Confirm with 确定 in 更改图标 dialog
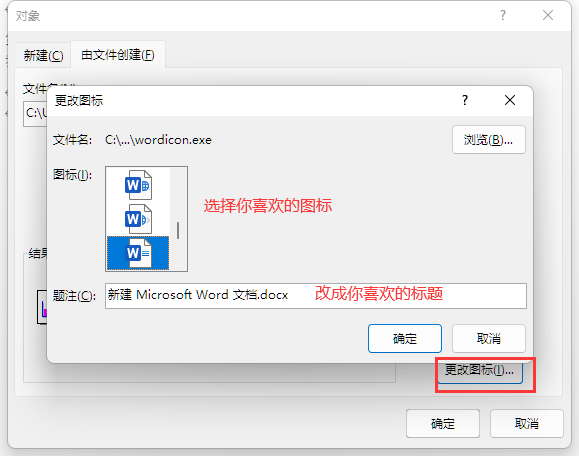The image size is (579, 456). 405,339
